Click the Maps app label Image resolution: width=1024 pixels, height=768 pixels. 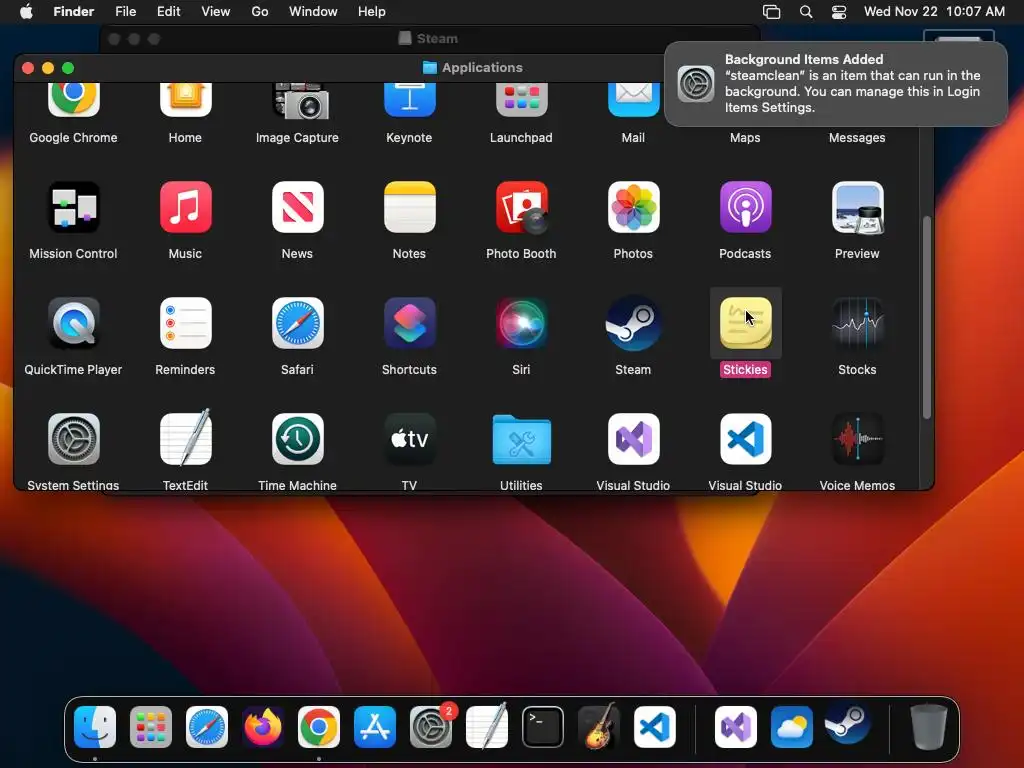tap(745, 138)
